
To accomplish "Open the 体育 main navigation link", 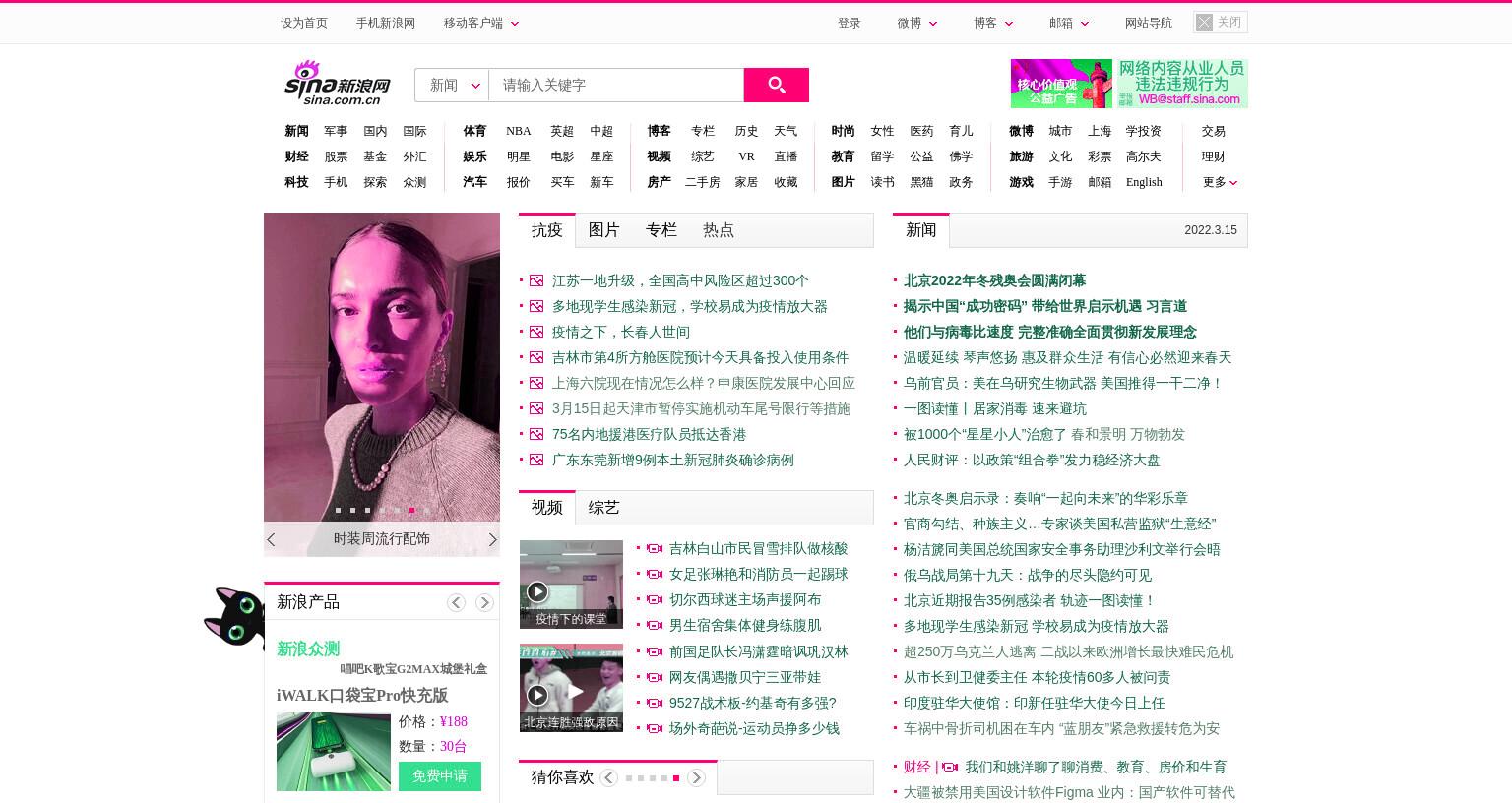I will click(x=474, y=131).
